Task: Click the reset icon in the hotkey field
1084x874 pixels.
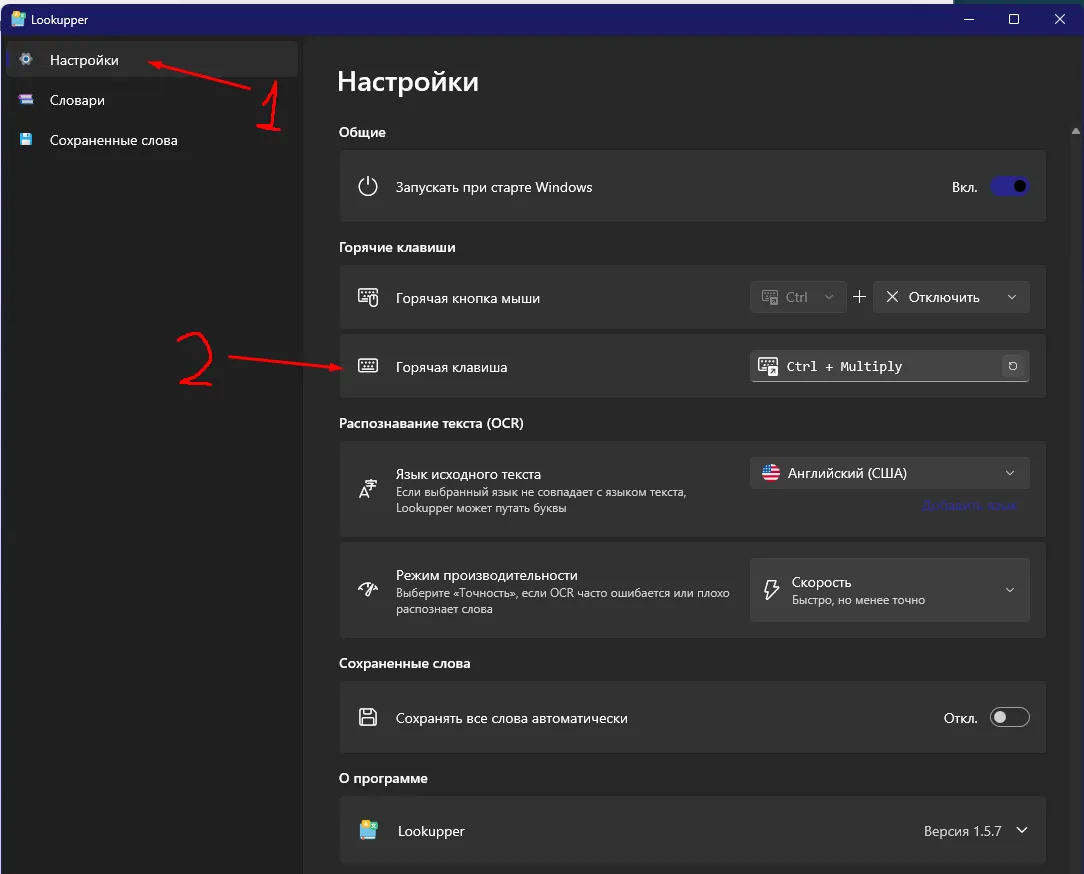Action: [x=1013, y=366]
